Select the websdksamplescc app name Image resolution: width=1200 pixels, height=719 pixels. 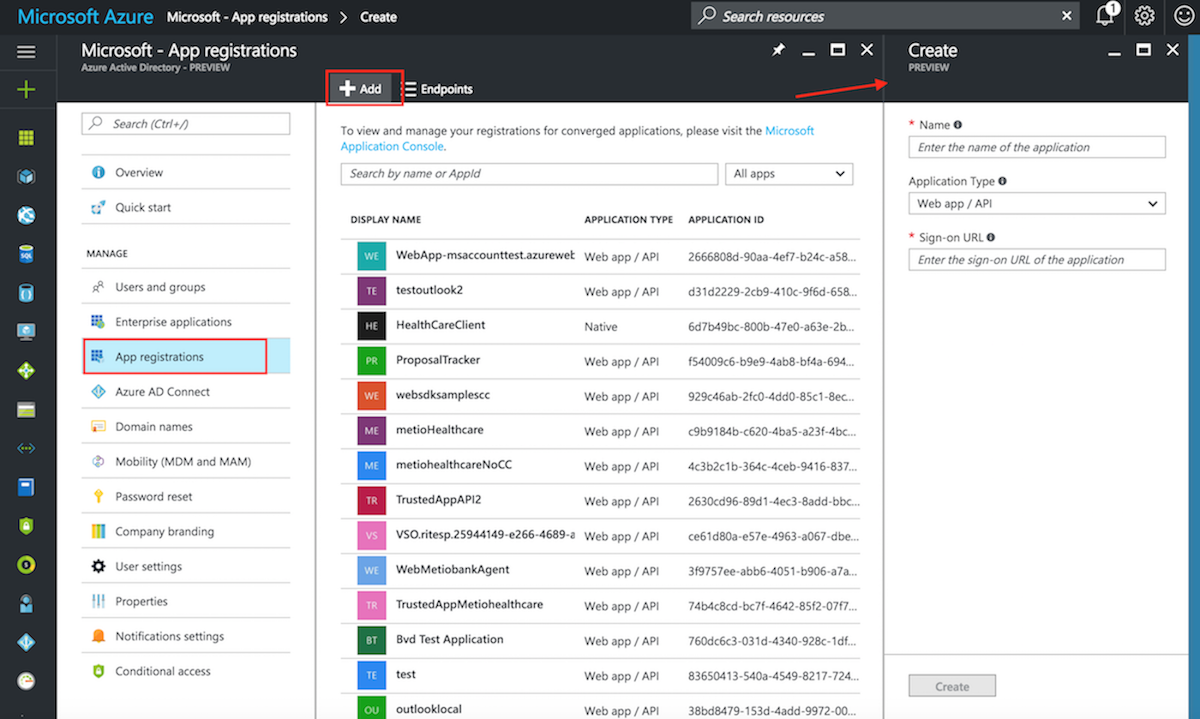443,395
